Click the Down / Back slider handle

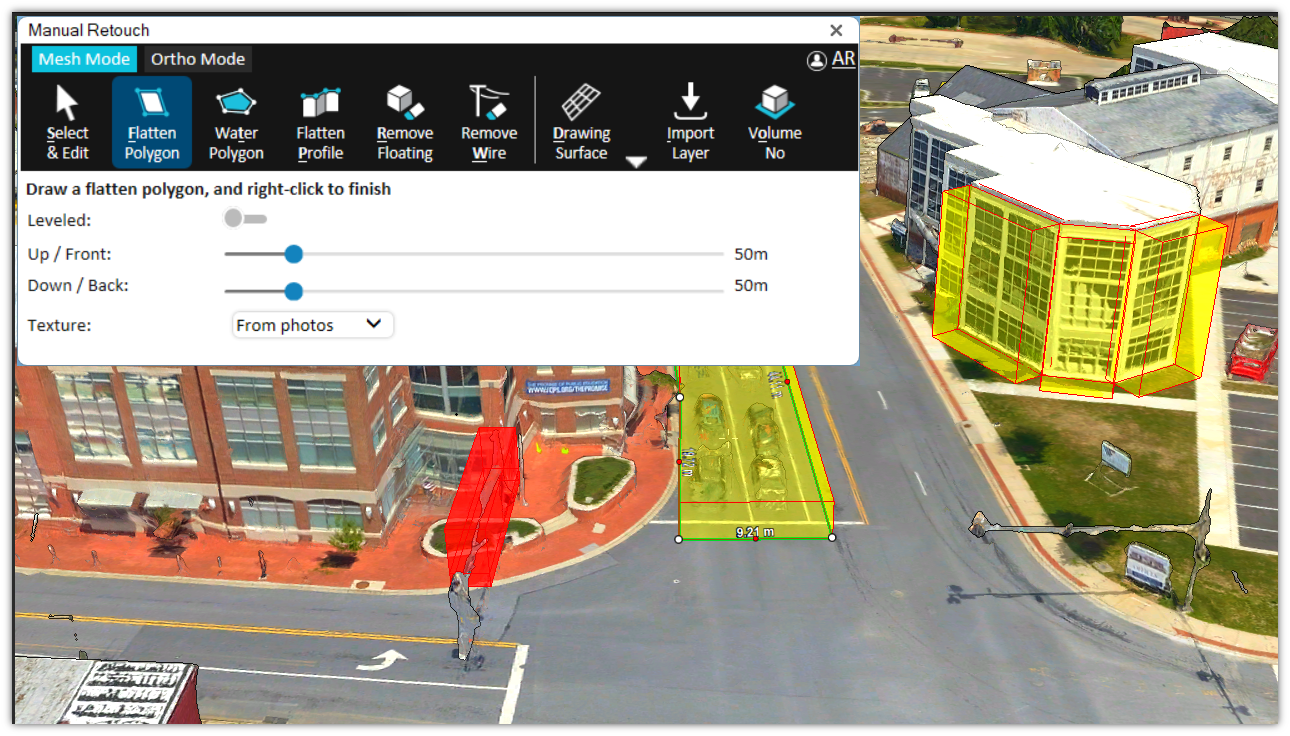293,291
